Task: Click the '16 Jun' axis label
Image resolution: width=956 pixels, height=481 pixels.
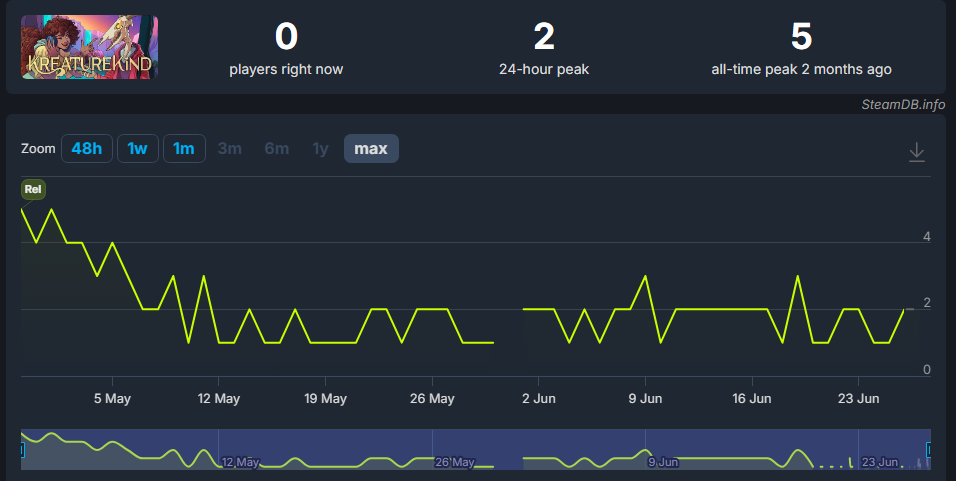Action: (x=752, y=399)
